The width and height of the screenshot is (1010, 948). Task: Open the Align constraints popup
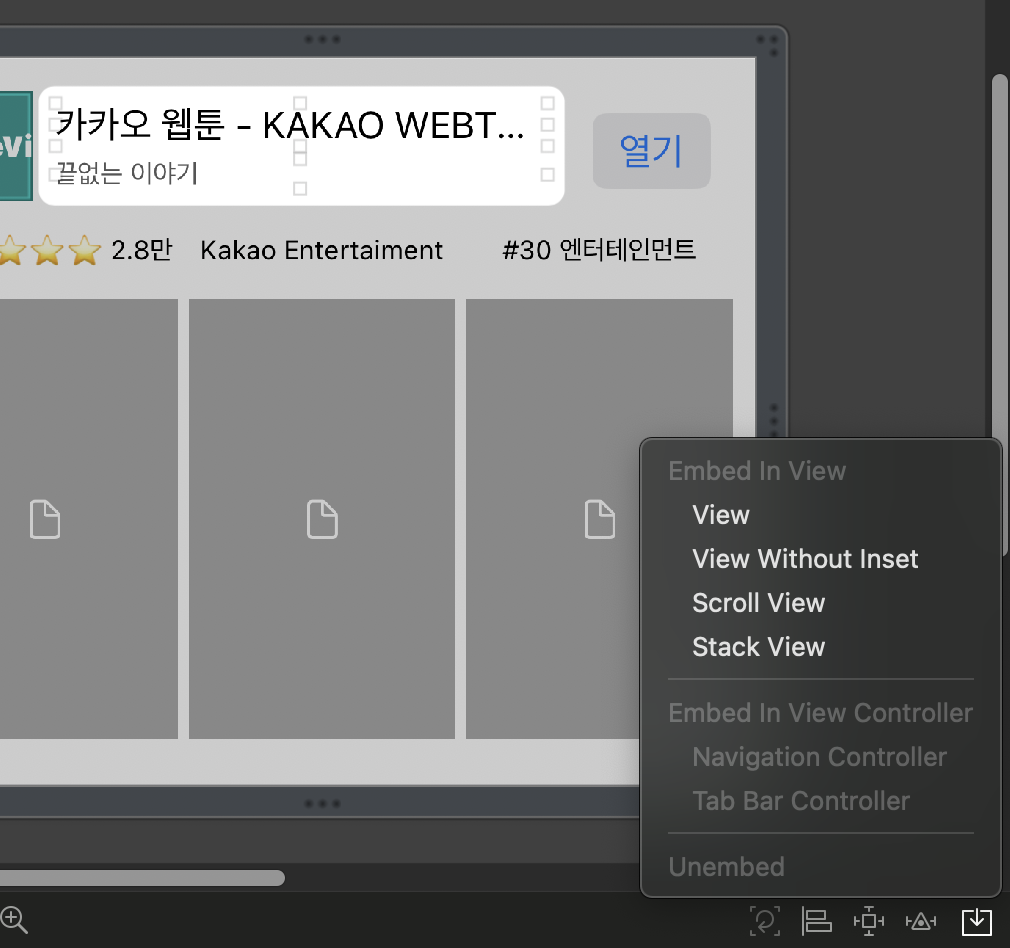pos(817,921)
